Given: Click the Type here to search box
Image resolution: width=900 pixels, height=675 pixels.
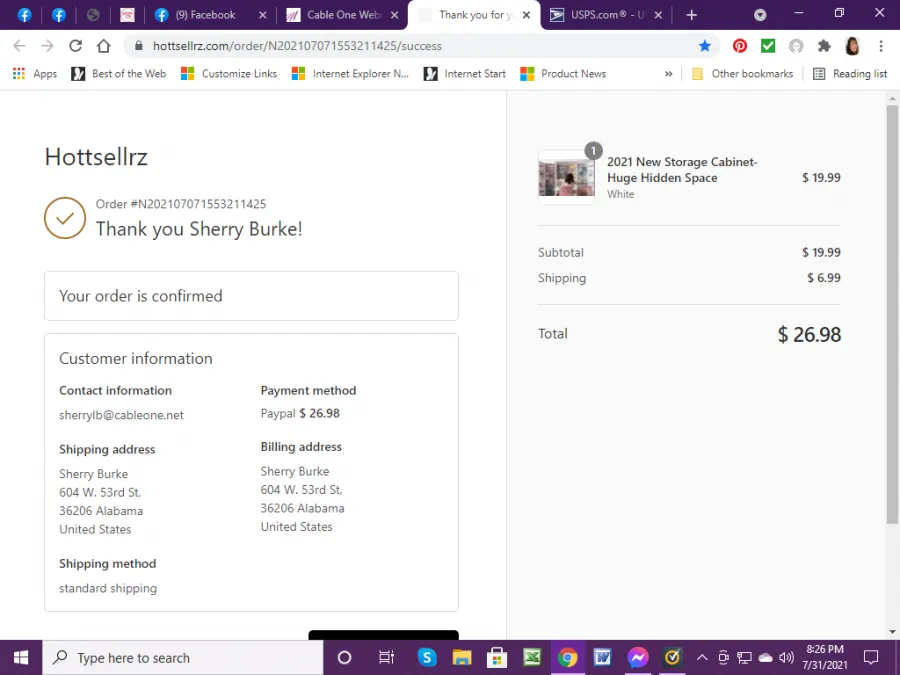Looking at the screenshot, I should (x=183, y=658).
